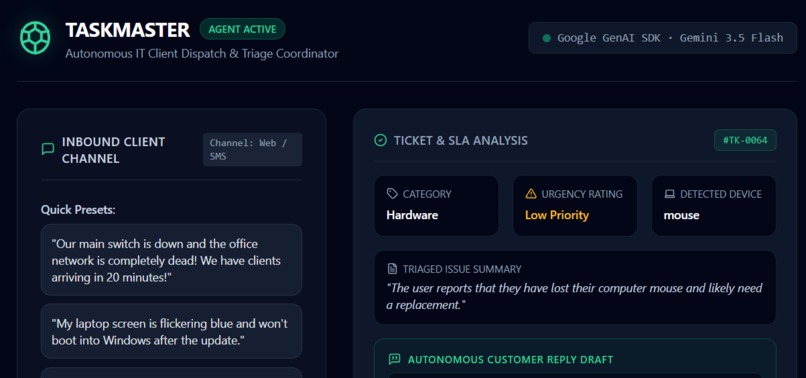Click the Quick Presets: label
Image resolution: width=806 pixels, height=378 pixels.
pyautogui.click(x=78, y=210)
